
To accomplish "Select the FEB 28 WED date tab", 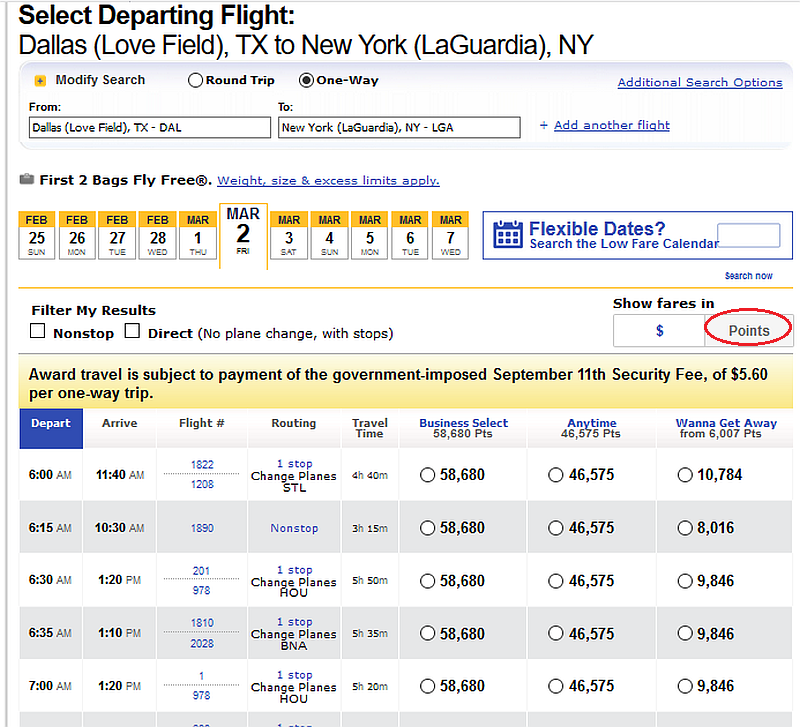I will pos(158,235).
